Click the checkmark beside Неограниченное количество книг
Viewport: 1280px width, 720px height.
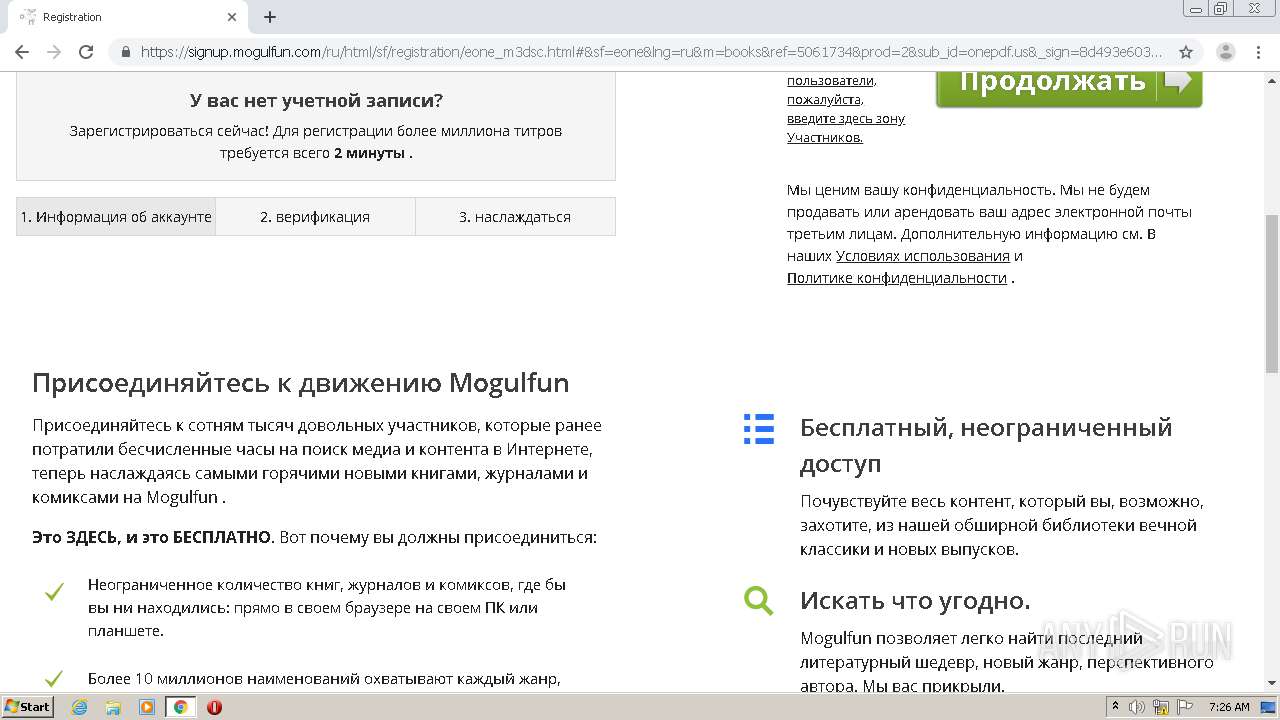coord(54,592)
